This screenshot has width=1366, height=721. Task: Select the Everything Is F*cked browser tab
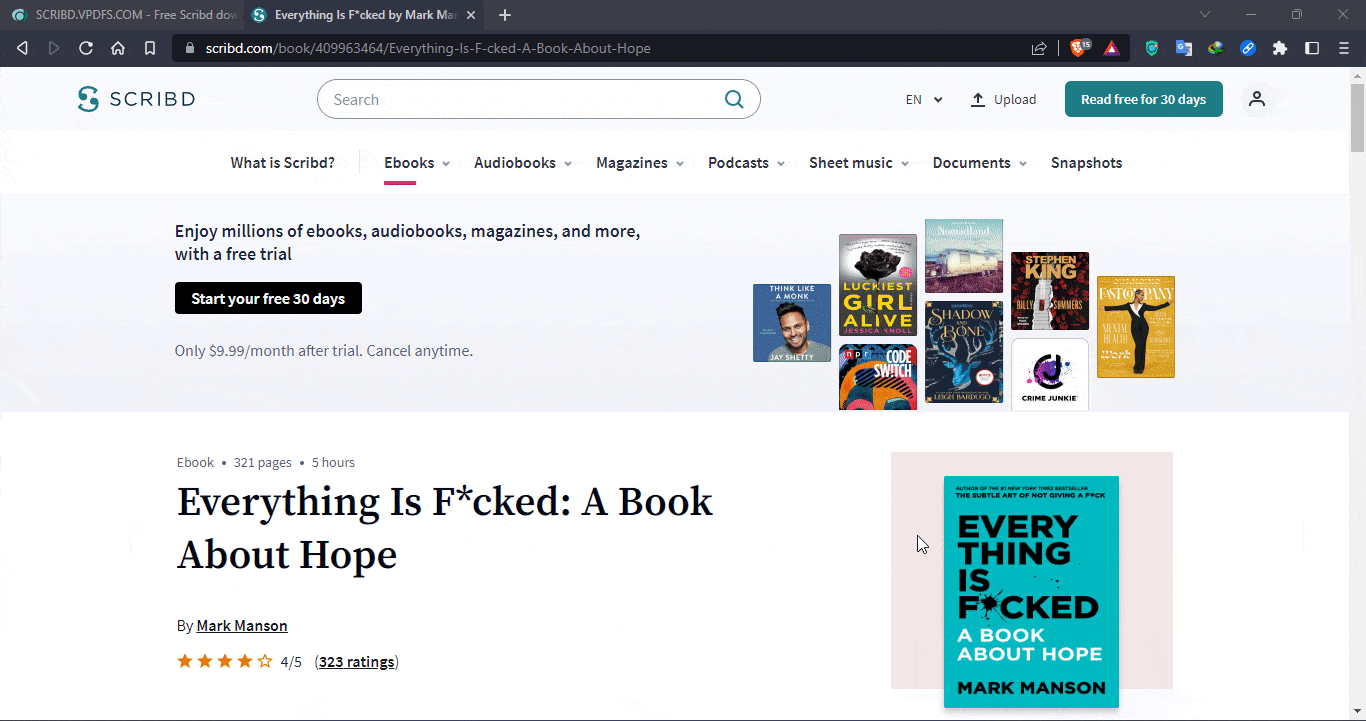click(x=365, y=15)
